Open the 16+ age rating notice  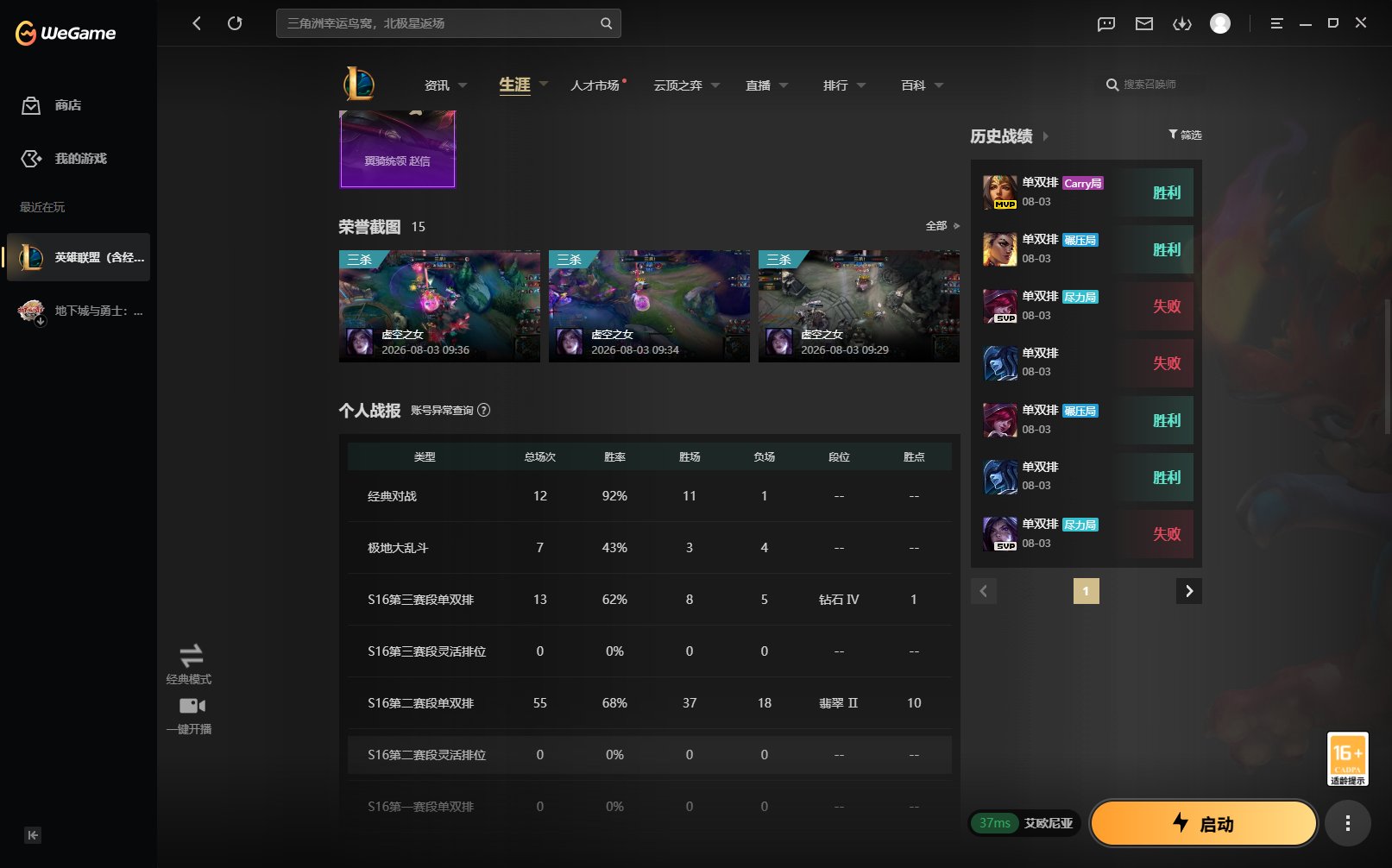click(1347, 758)
